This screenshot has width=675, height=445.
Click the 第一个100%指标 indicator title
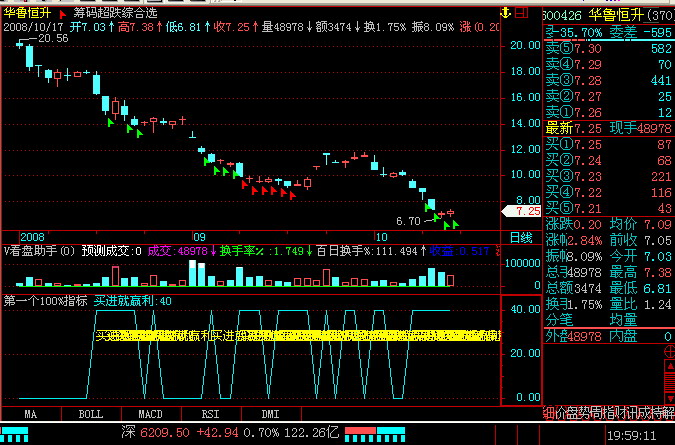[x=45, y=301]
